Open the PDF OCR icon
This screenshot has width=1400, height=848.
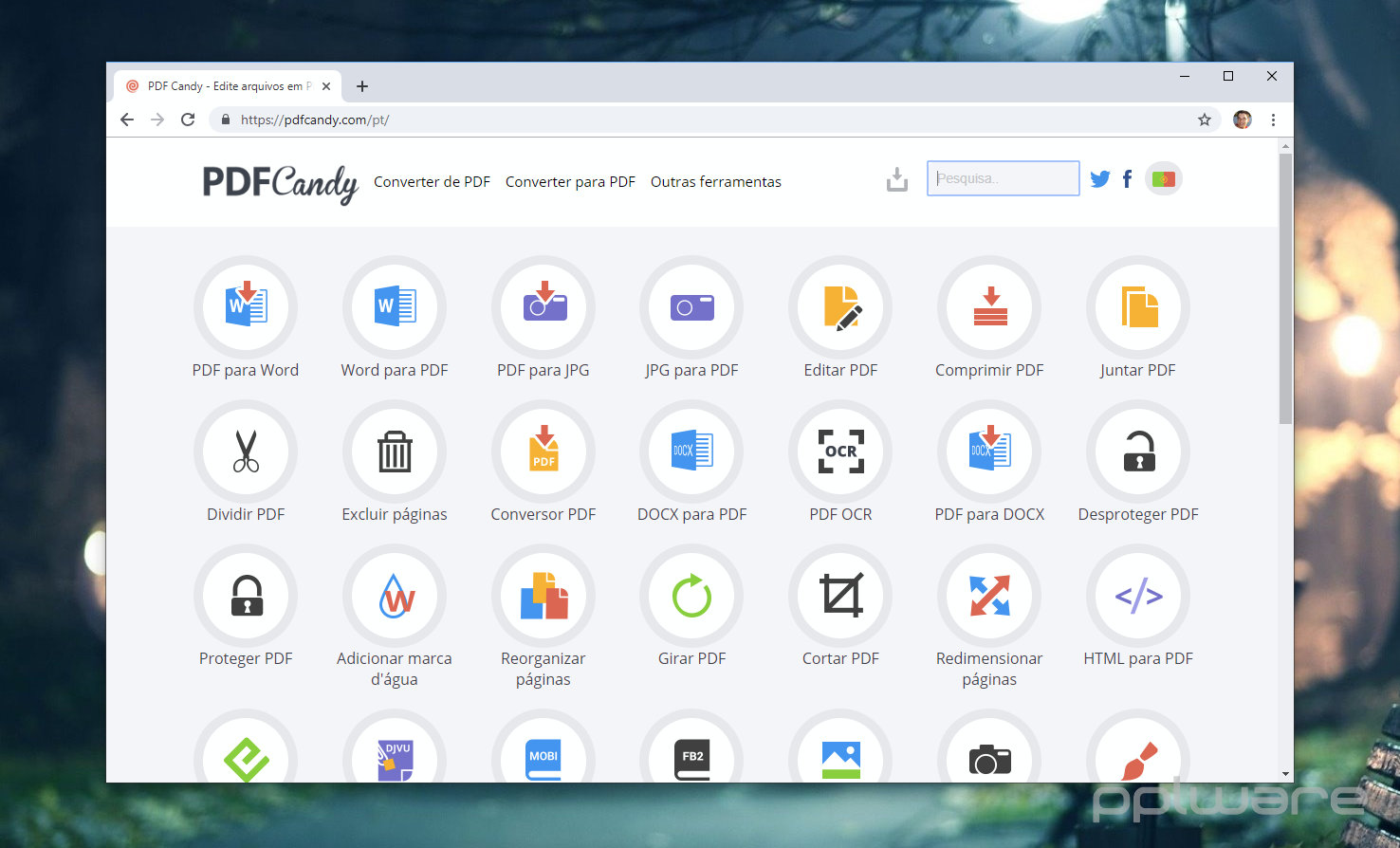(x=840, y=452)
